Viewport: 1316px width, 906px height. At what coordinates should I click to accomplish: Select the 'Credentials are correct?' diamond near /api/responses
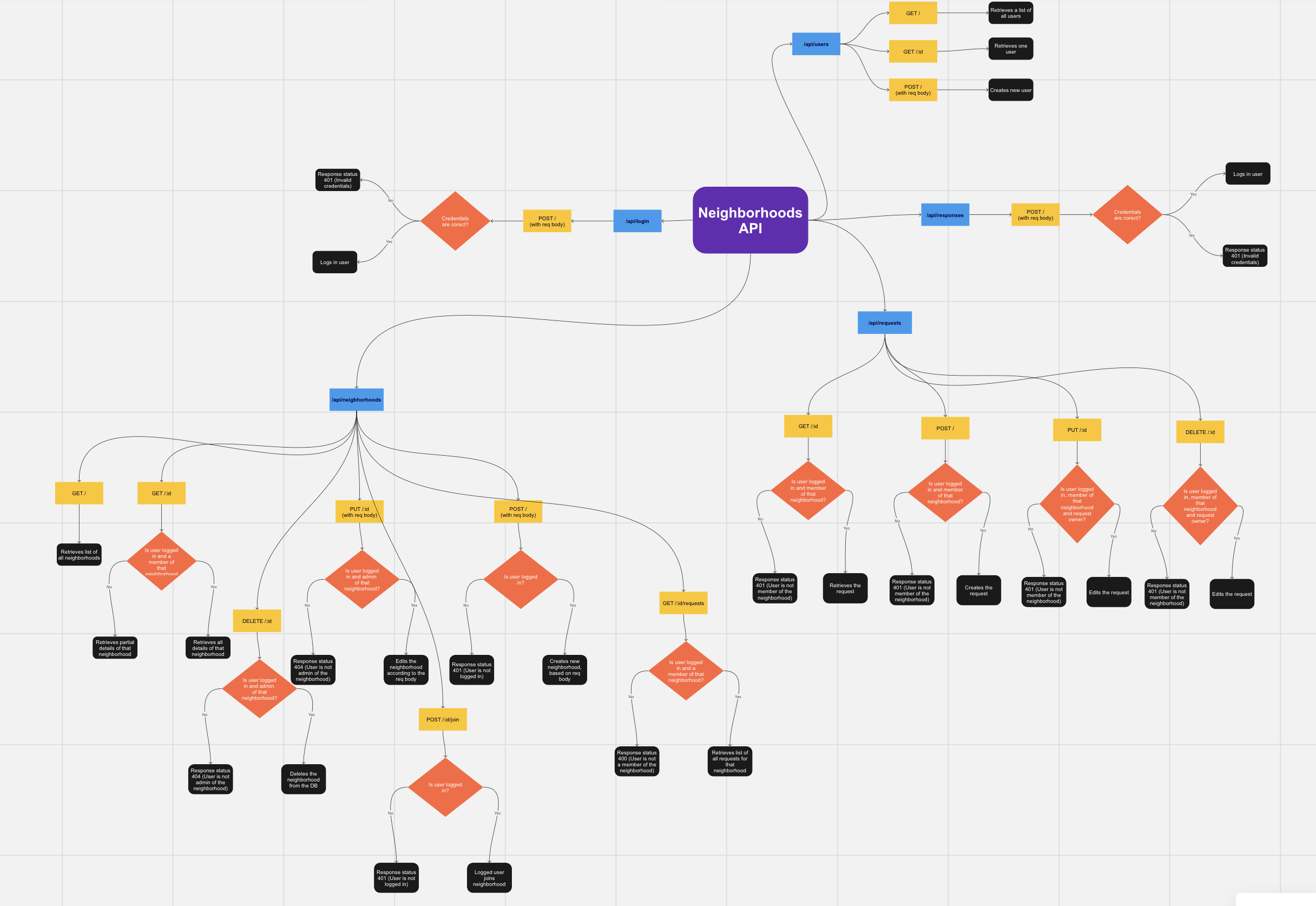pyautogui.click(x=1127, y=214)
